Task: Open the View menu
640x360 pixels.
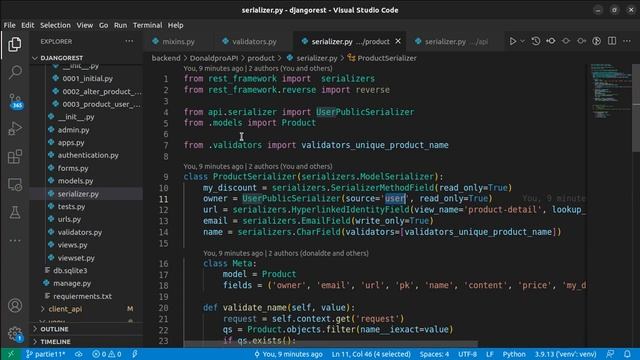Action: 85,25
